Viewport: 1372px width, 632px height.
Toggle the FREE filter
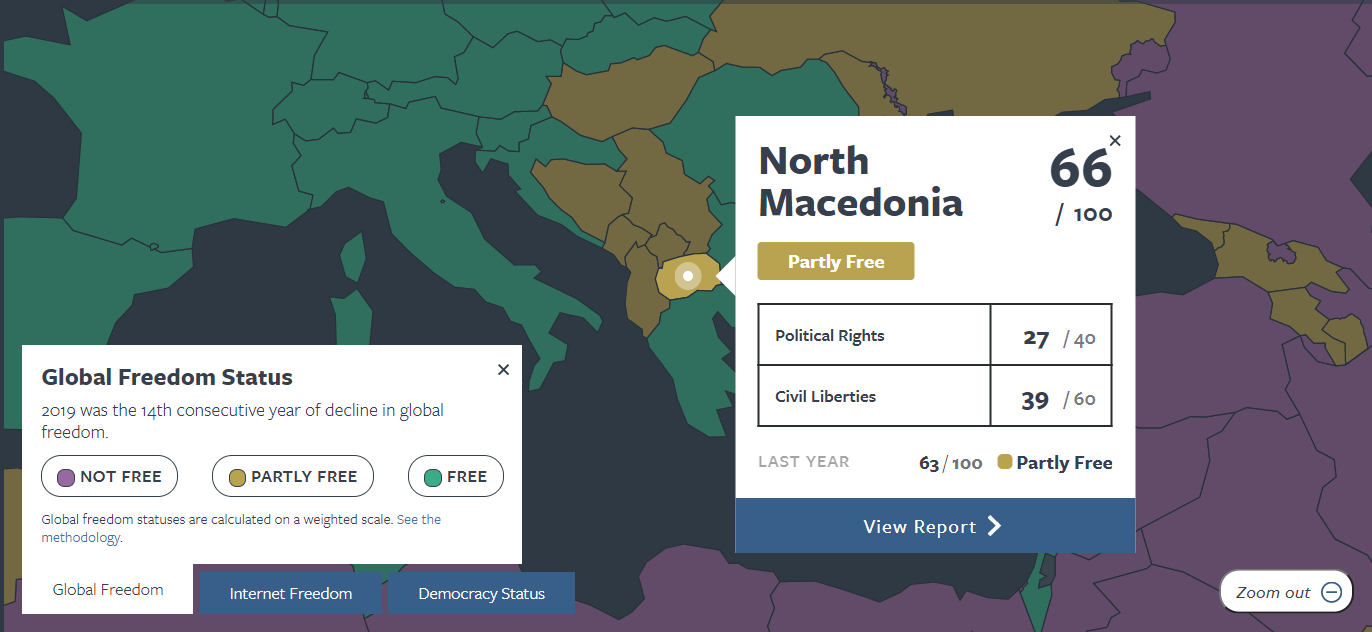(x=456, y=477)
